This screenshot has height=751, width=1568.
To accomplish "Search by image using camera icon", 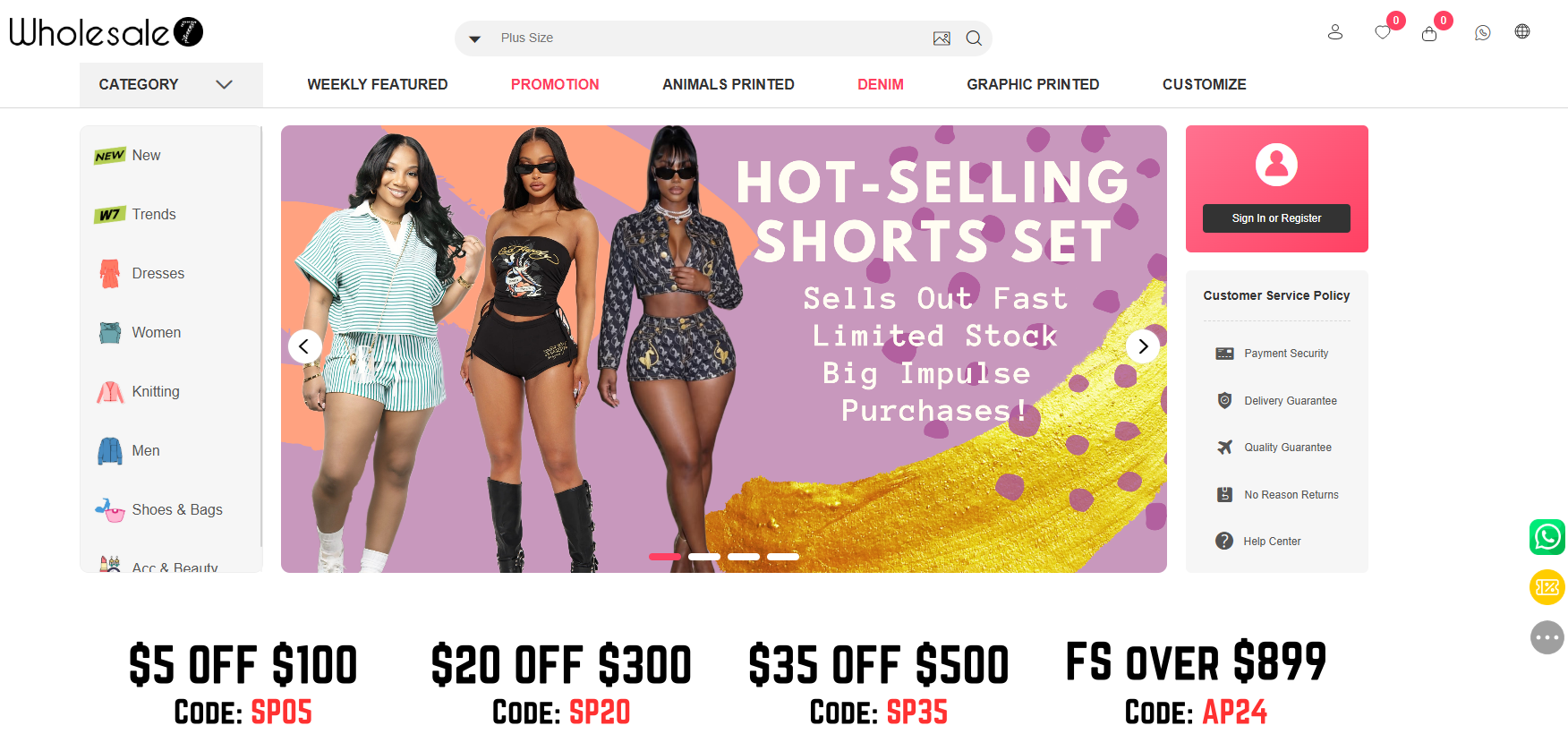I will (x=942, y=38).
